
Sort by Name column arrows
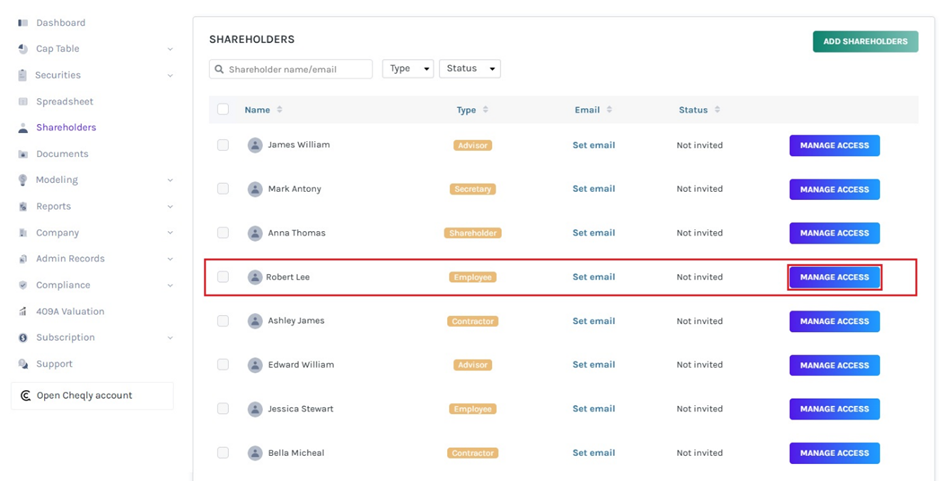coord(280,110)
